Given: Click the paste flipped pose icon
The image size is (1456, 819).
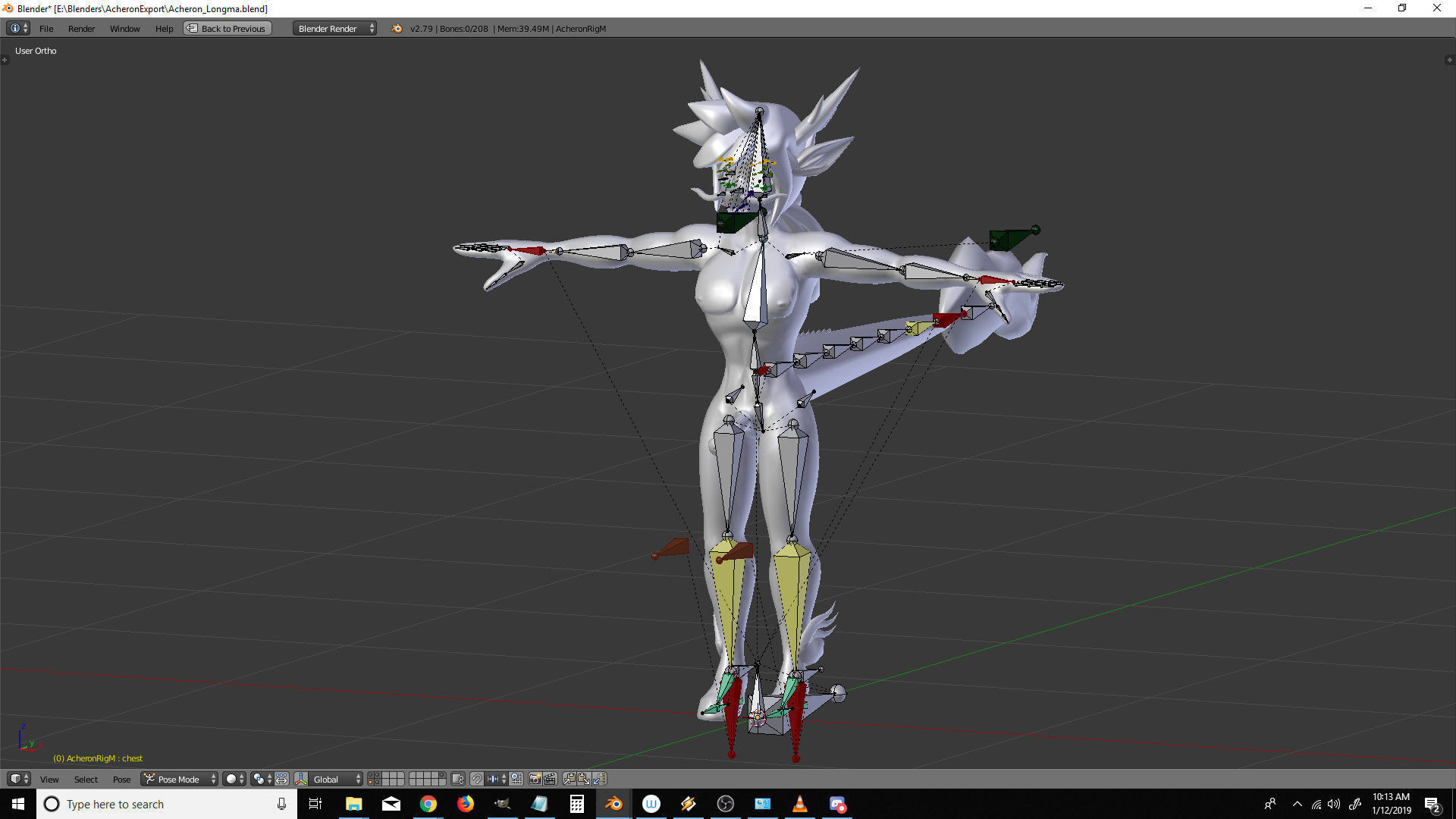Looking at the screenshot, I should click(599, 779).
